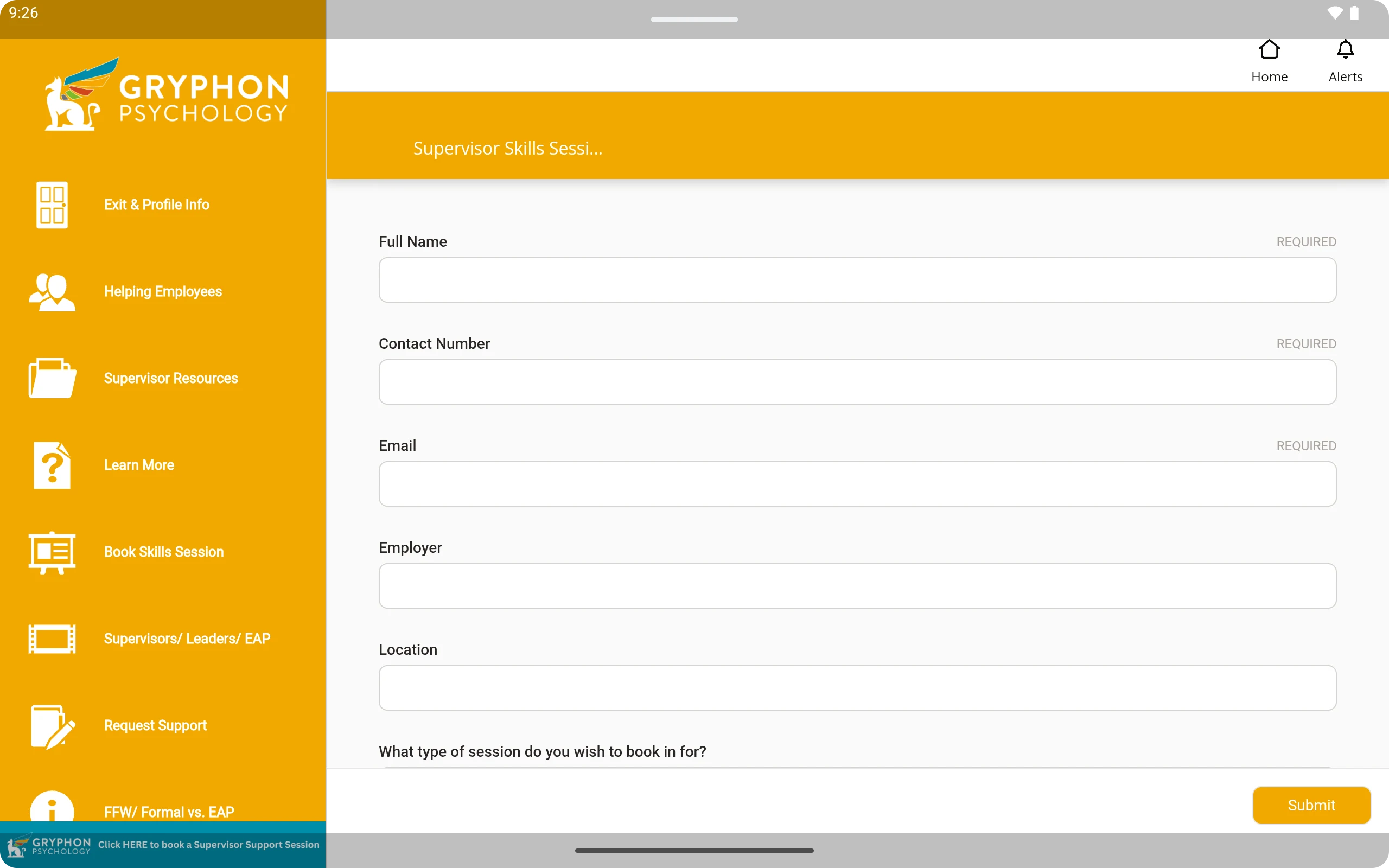
Task: Tap the Exit & Profile Info door icon
Action: 52,205
